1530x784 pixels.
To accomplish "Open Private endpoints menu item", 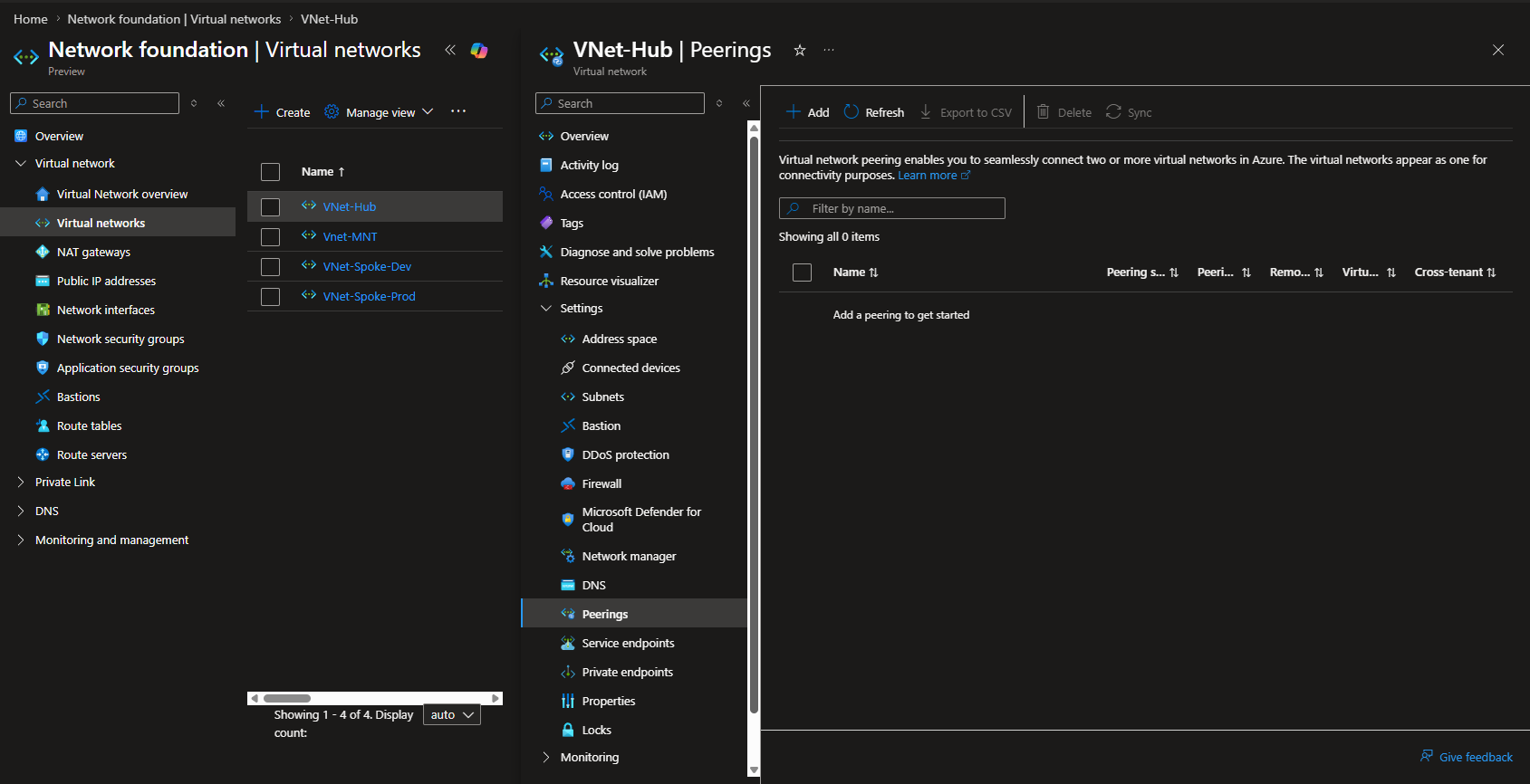I will (628, 672).
